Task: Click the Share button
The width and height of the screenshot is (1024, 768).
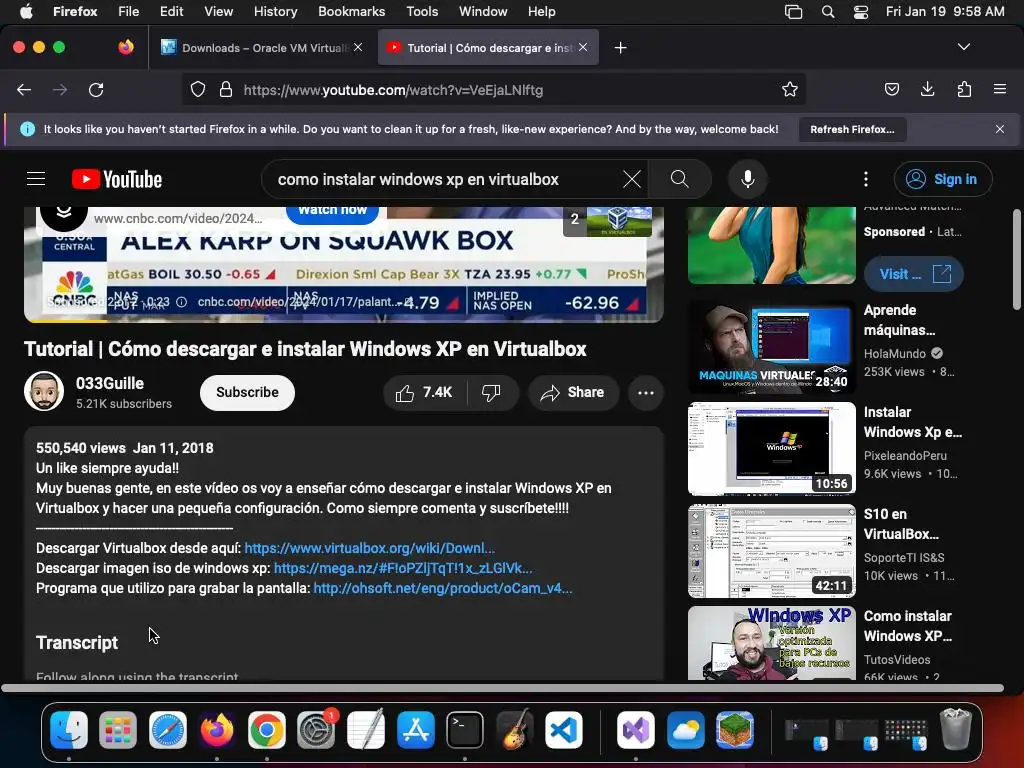Action: [573, 392]
